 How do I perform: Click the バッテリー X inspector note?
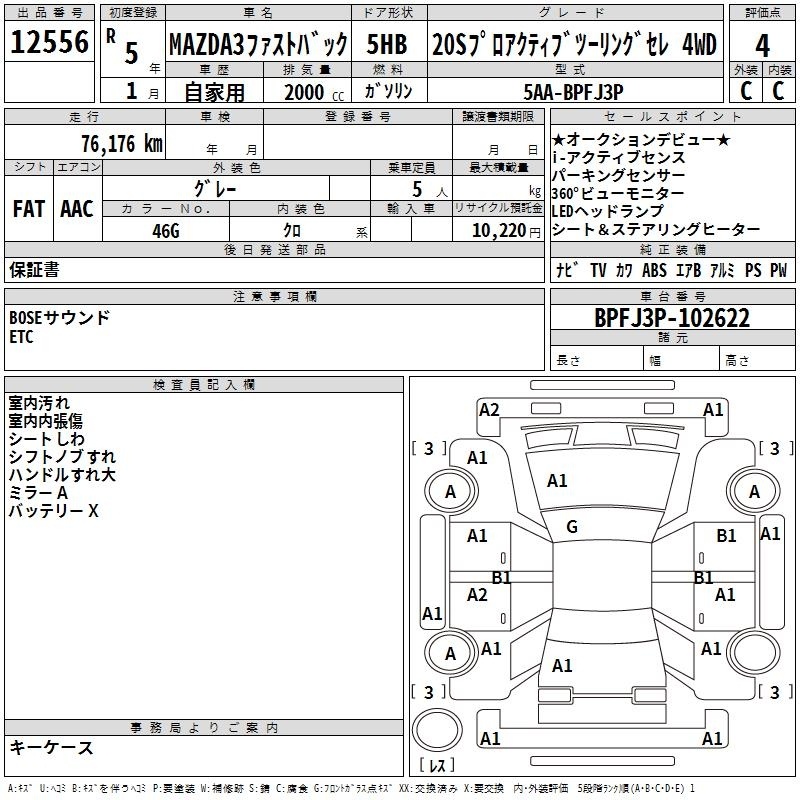[54, 511]
